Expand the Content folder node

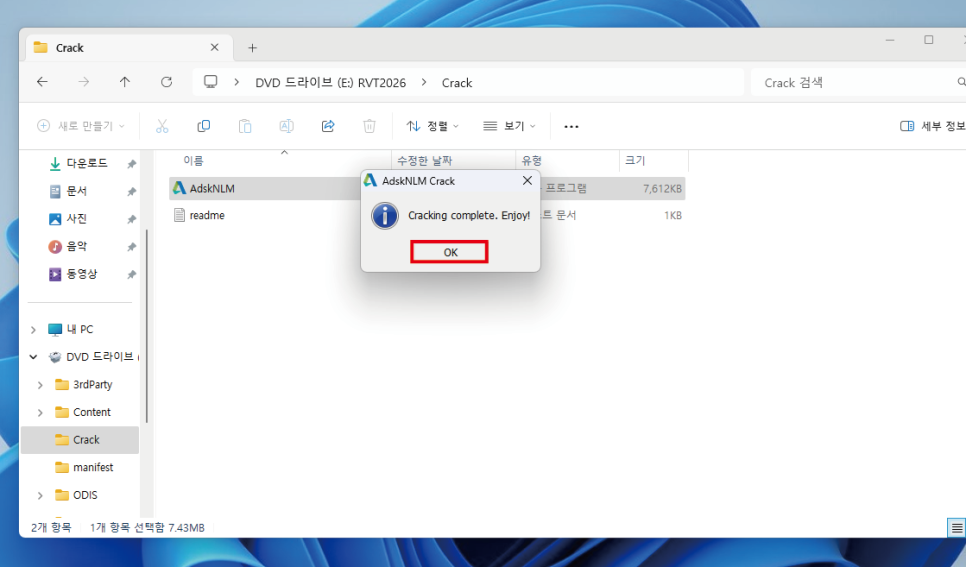(x=40, y=412)
